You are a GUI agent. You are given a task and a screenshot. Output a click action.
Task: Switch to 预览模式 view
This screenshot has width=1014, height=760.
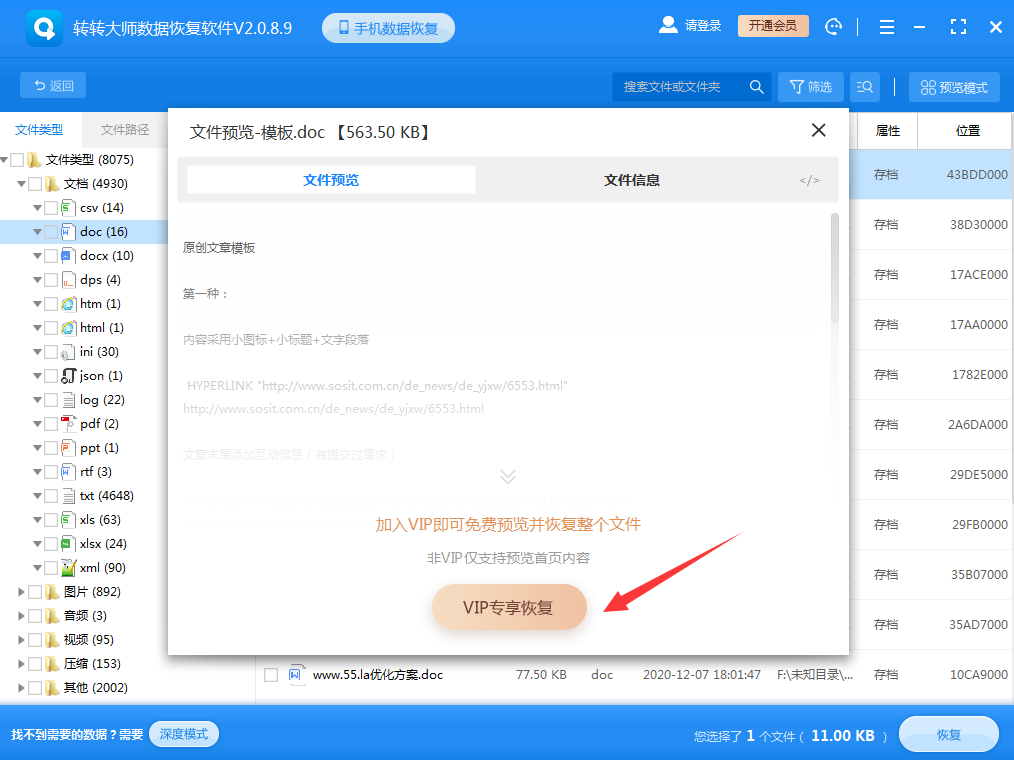pos(954,87)
